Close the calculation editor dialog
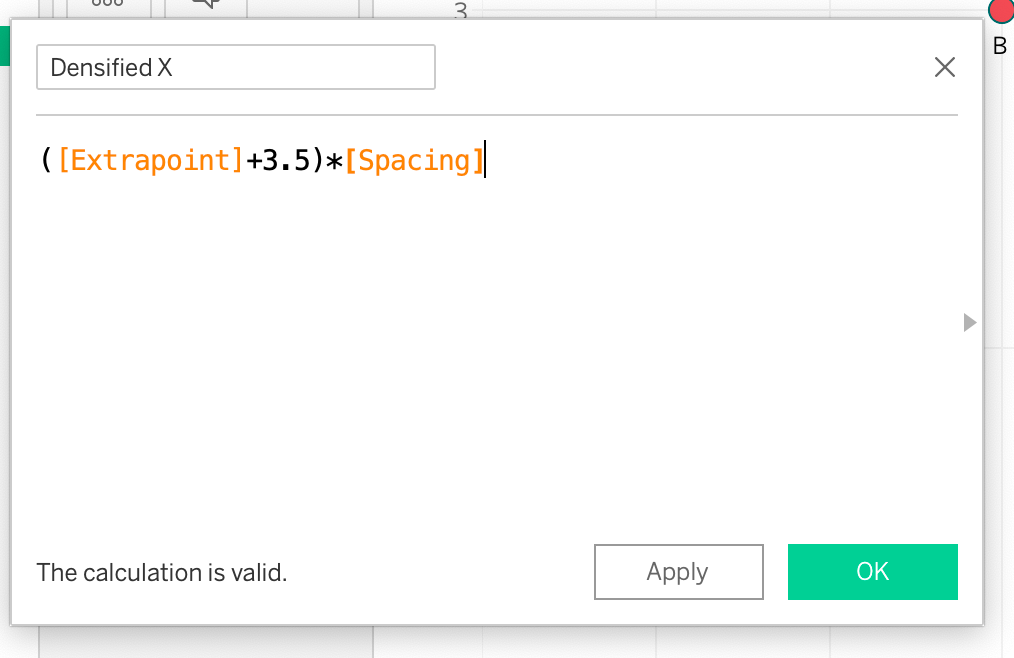 (944, 67)
